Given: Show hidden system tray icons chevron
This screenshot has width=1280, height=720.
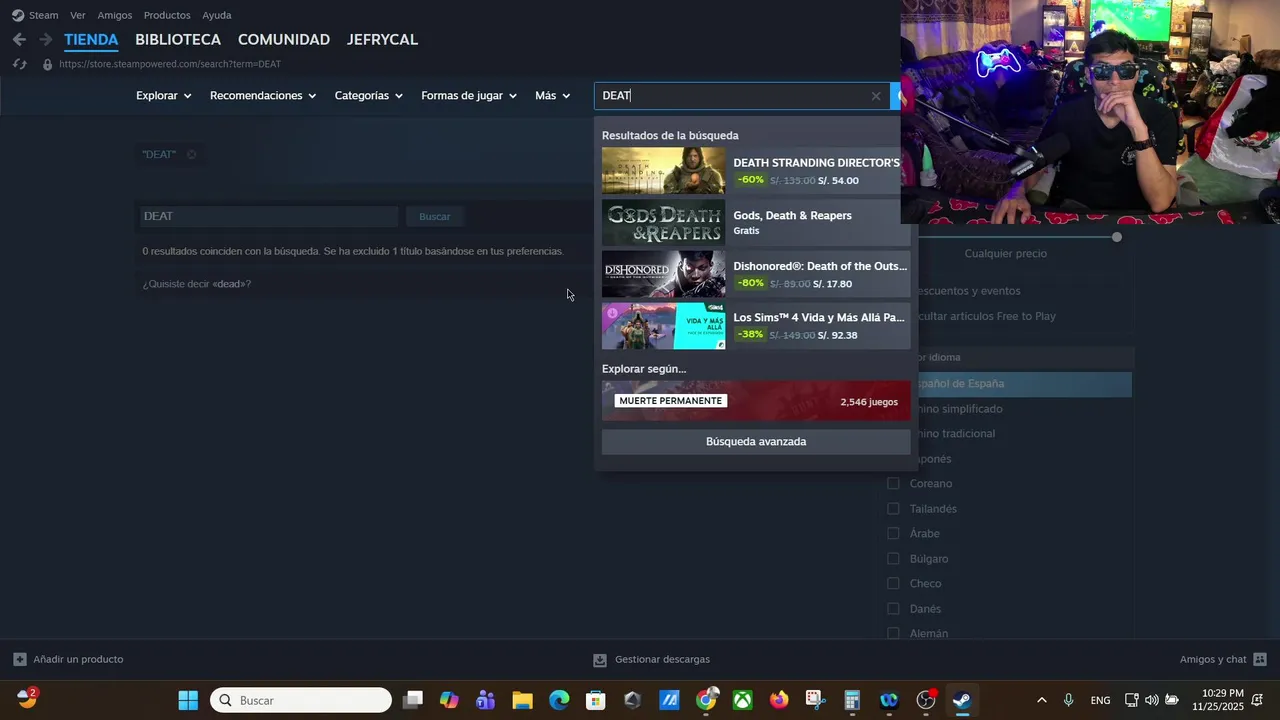Looking at the screenshot, I should pos(1042,700).
